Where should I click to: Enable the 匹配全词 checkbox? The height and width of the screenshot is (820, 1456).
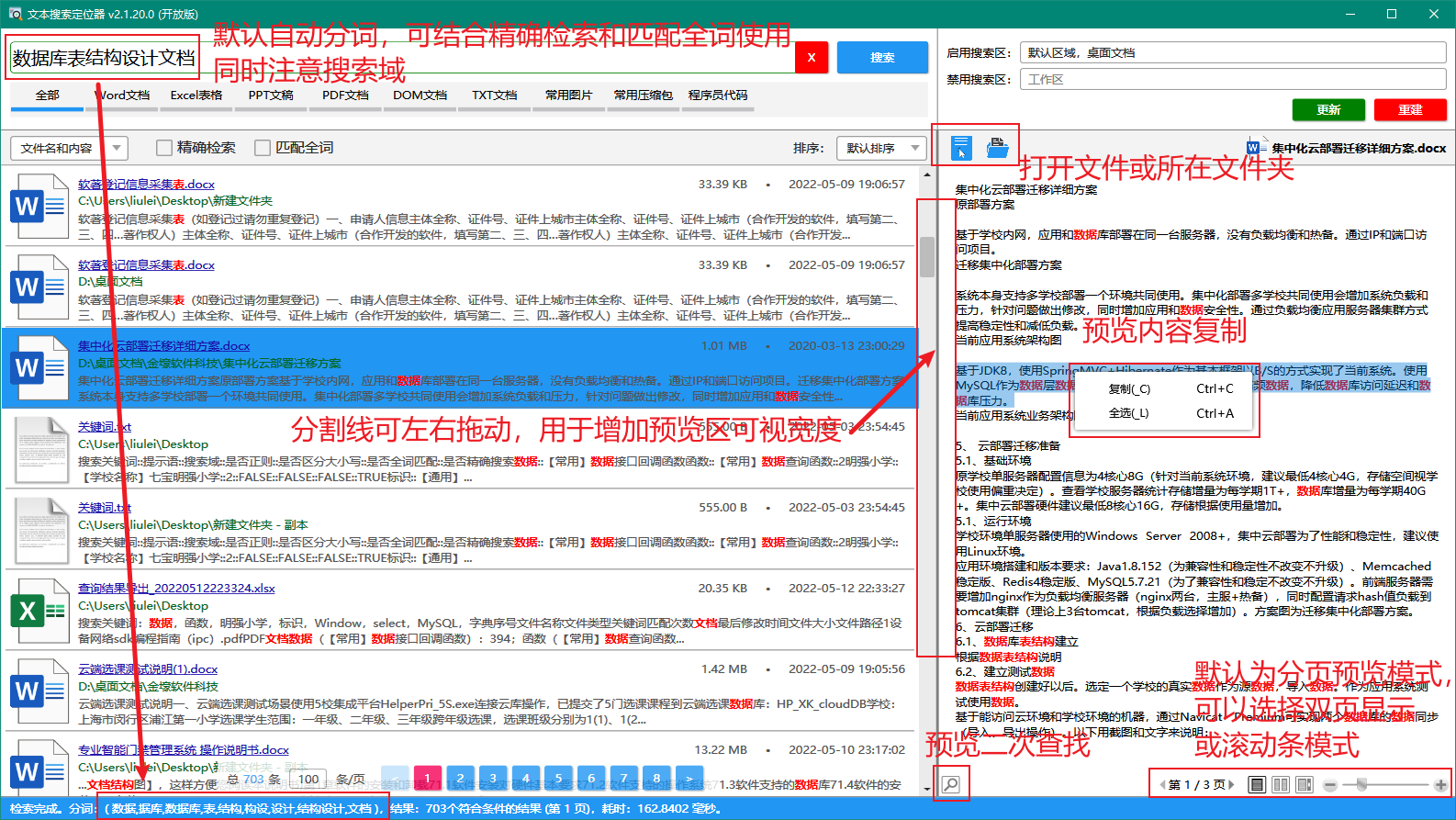pos(263,147)
